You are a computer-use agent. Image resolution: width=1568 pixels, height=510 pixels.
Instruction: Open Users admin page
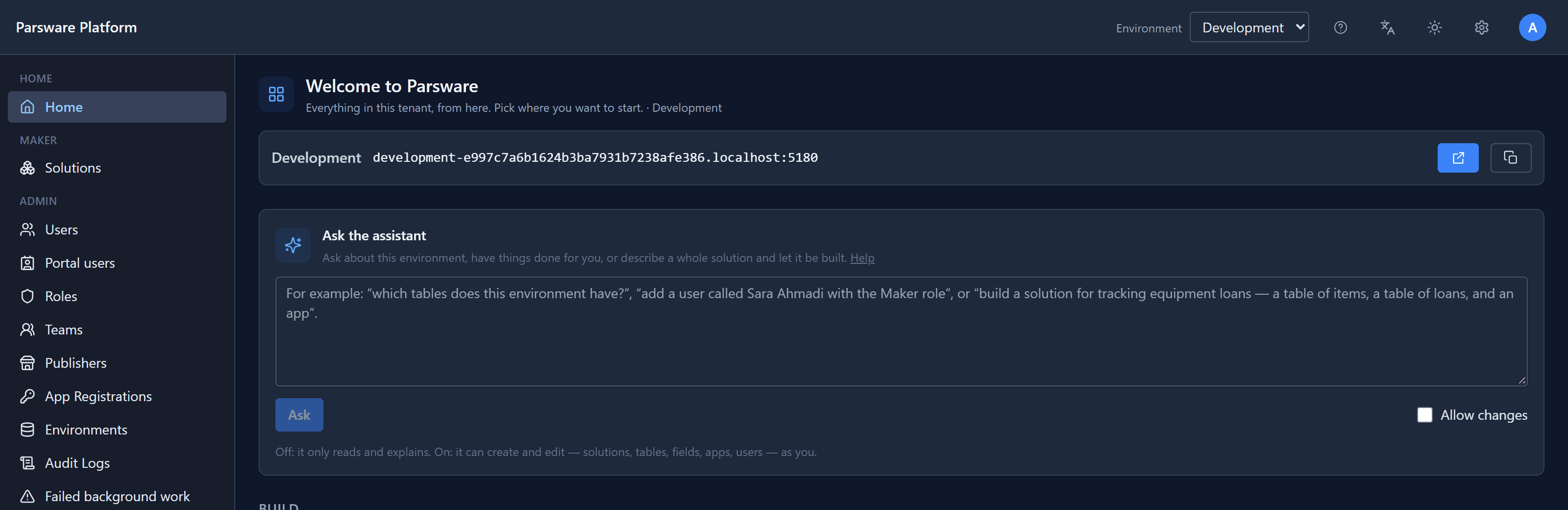tap(117, 229)
